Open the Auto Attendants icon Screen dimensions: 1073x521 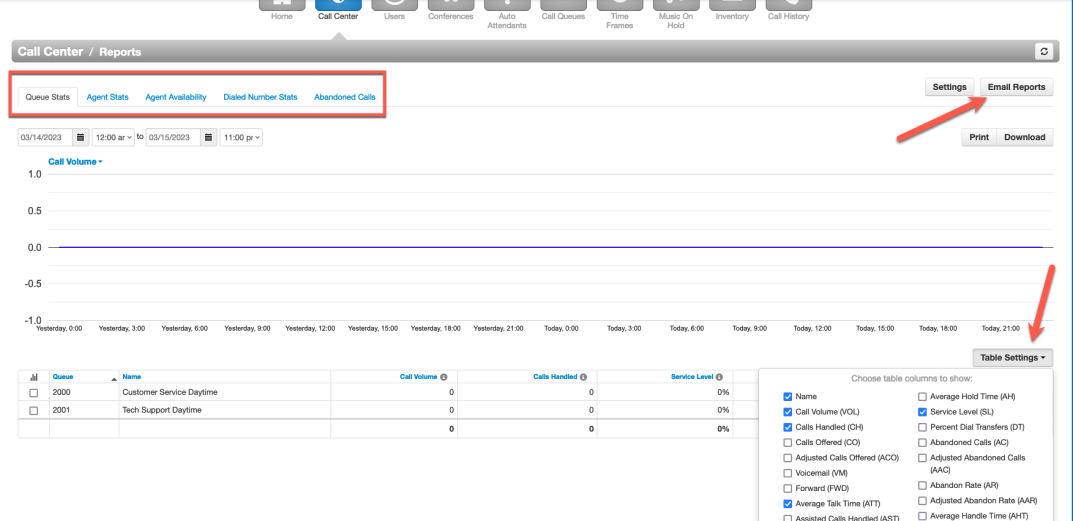507,5
